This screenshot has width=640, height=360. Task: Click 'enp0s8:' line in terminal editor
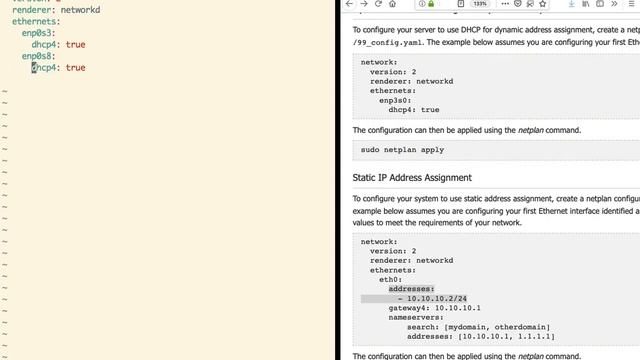(x=38, y=56)
